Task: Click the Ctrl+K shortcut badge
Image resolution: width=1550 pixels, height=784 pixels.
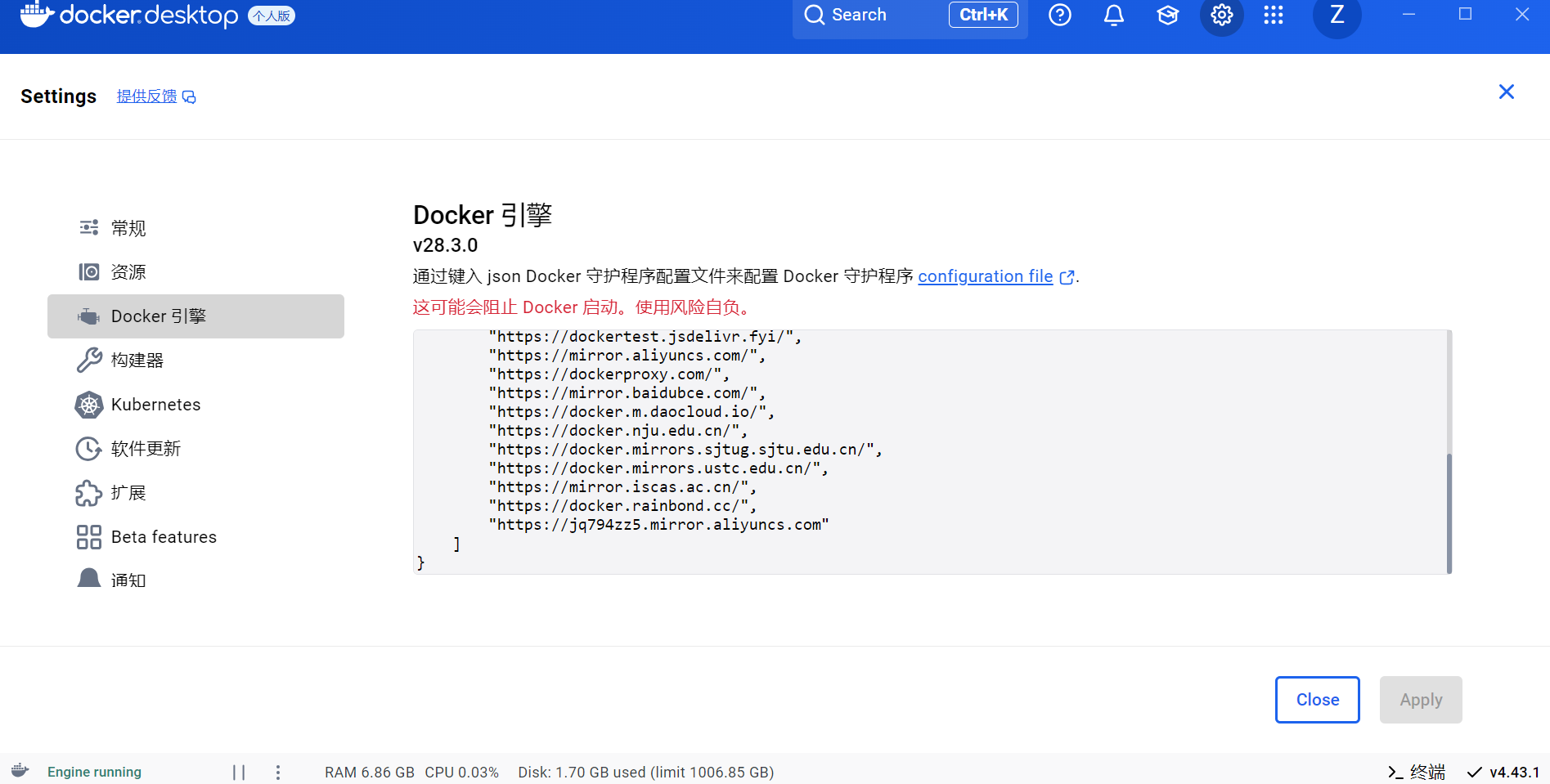Action: [x=983, y=15]
